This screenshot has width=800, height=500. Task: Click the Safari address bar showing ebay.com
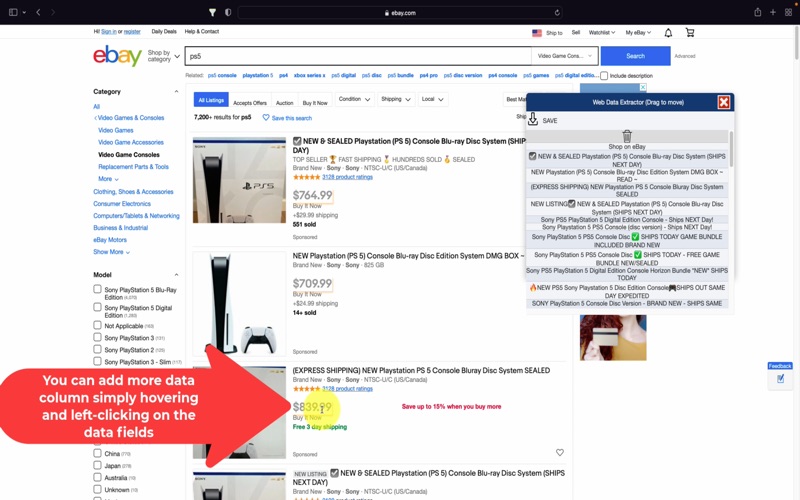click(x=401, y=13)
